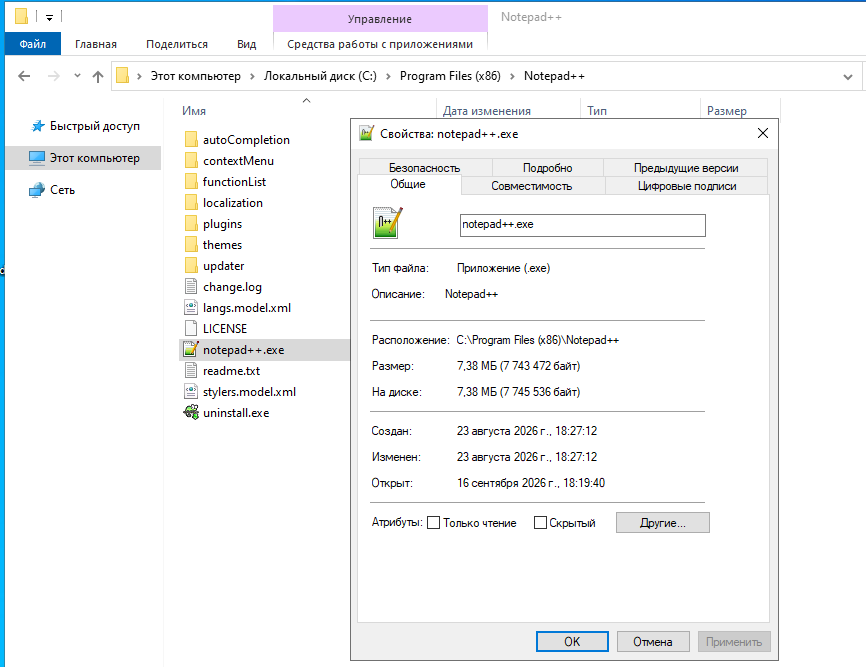The image size is (866, 667).
Task: Click the readme.txt file icon
Action: pyautogui.click(x=191, y=370)
